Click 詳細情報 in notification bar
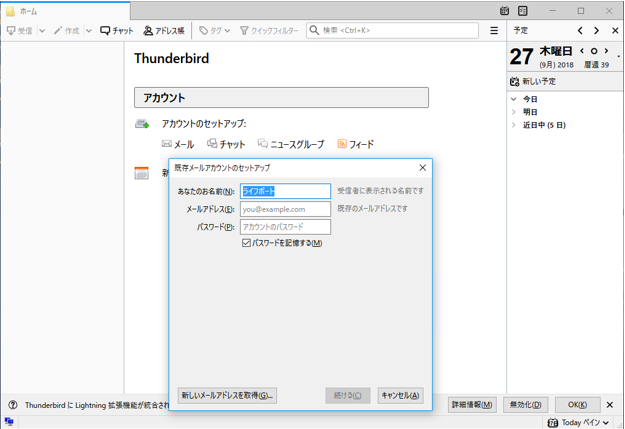 (472, 405)
